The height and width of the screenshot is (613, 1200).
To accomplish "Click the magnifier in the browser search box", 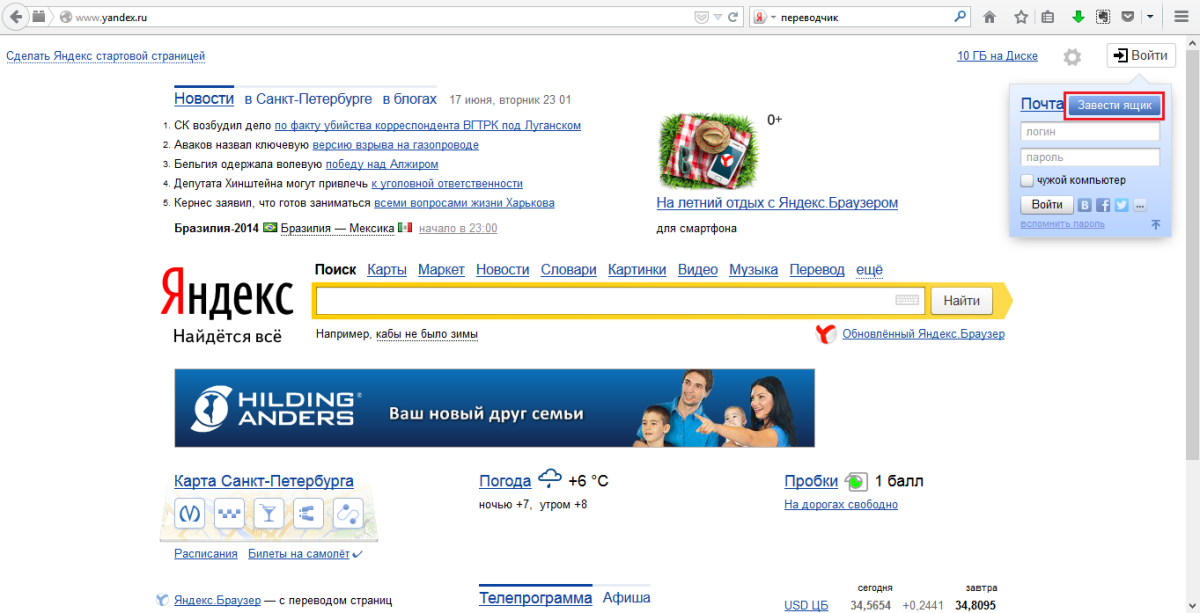I will pos(960,17).
